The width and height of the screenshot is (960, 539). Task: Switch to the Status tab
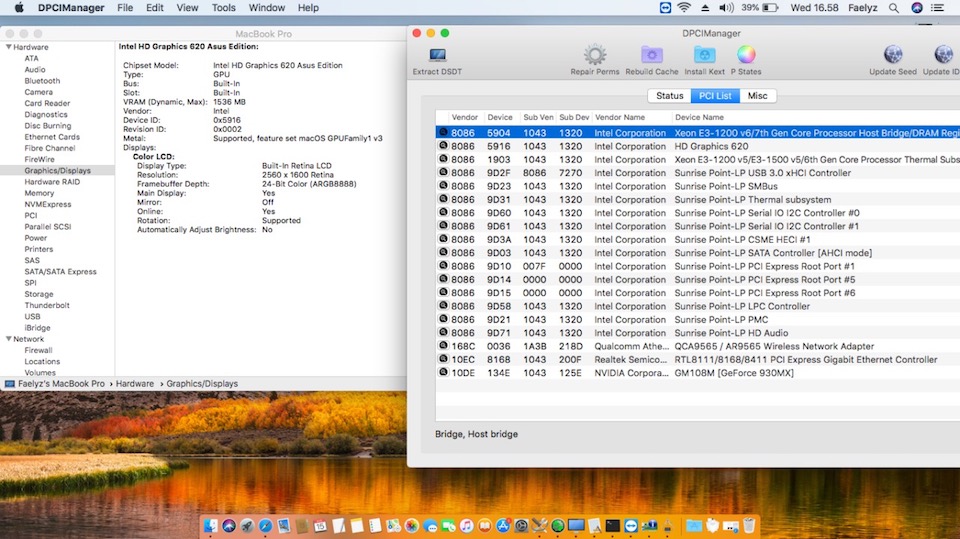pos(669,96)
